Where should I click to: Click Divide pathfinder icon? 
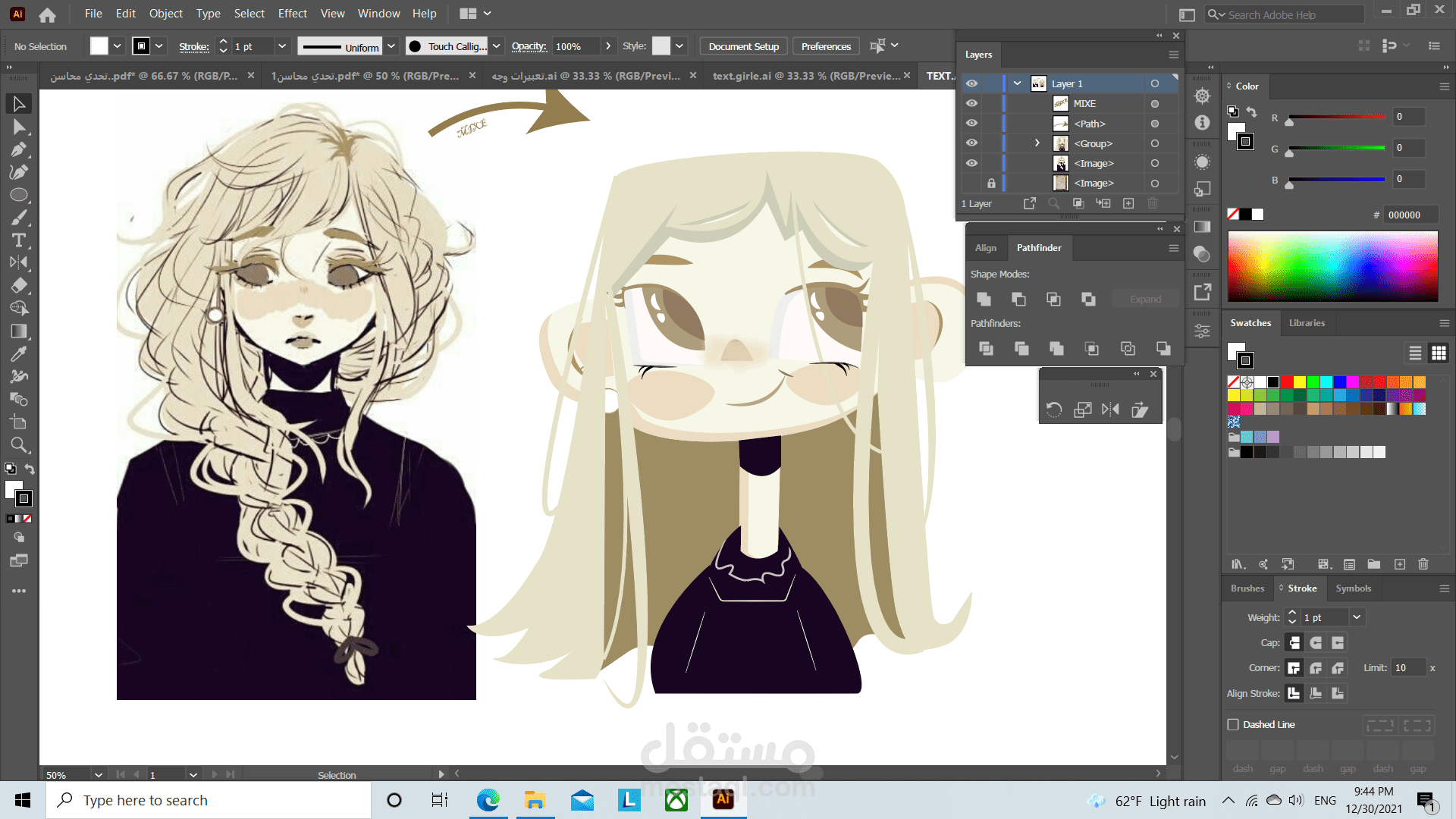tap(986, 349)
